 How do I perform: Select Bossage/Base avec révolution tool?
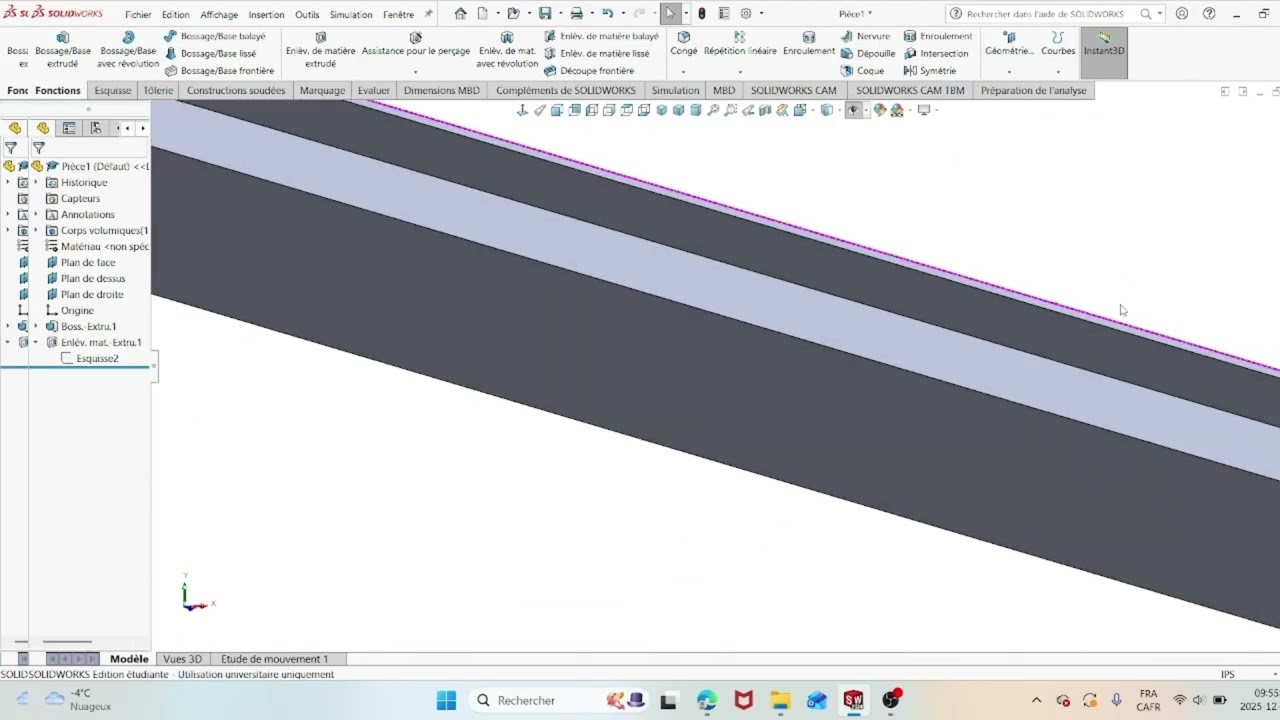(x=128, y=49)
